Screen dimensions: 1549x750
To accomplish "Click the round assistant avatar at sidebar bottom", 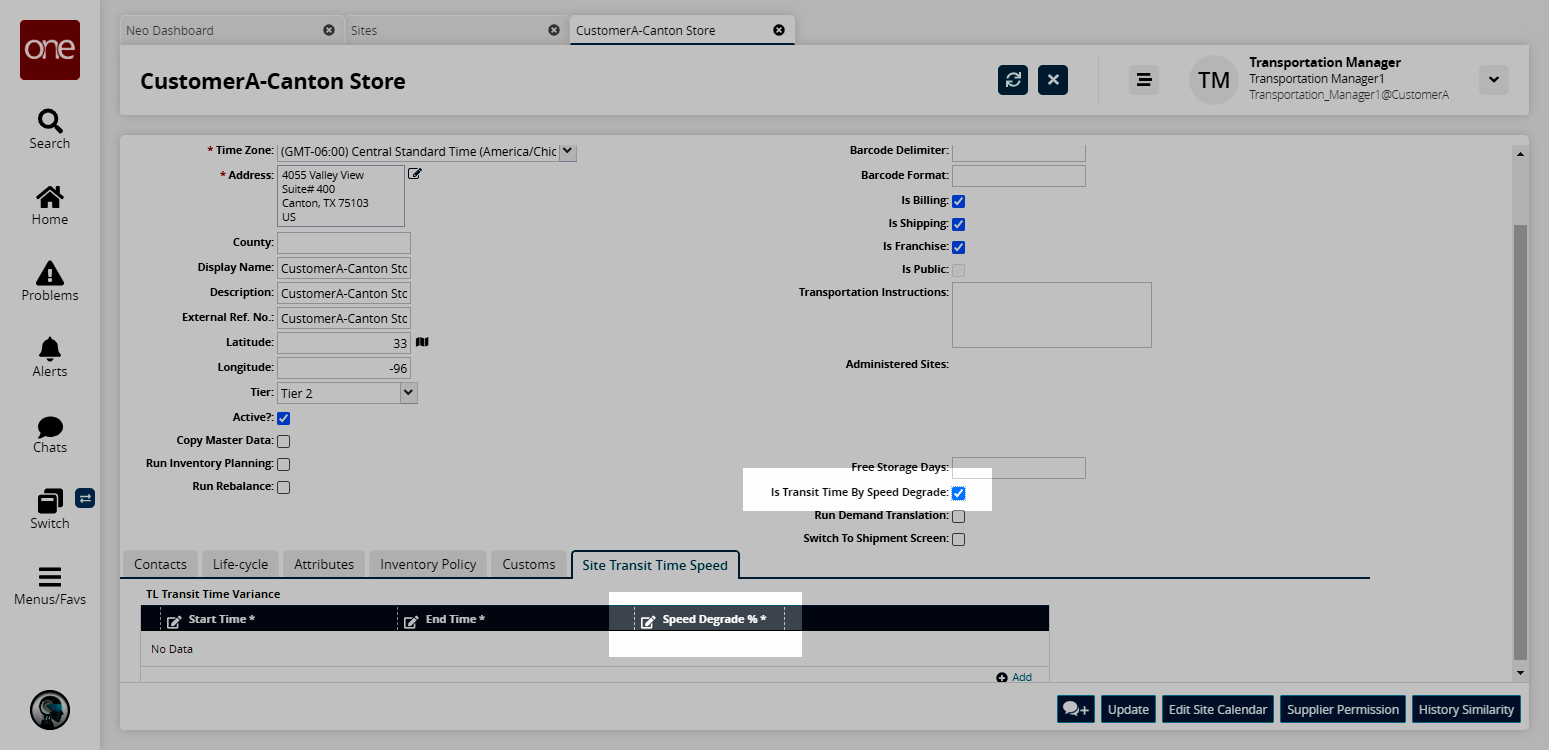I will pos(50,709).
